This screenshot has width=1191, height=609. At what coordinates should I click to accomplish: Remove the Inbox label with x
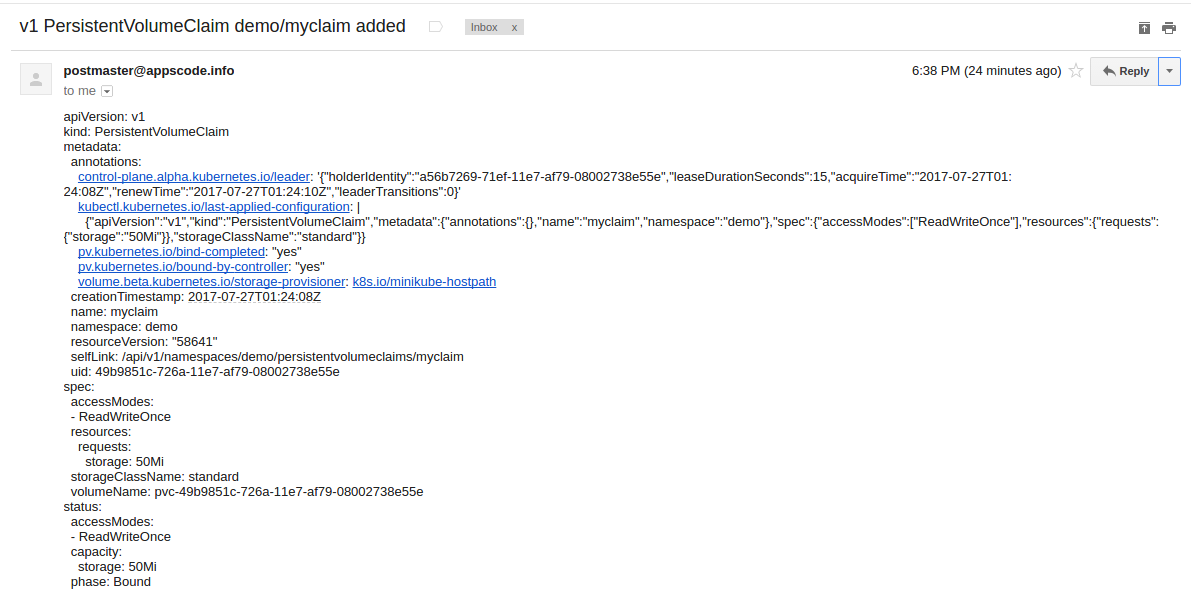(x=514, y=27)
